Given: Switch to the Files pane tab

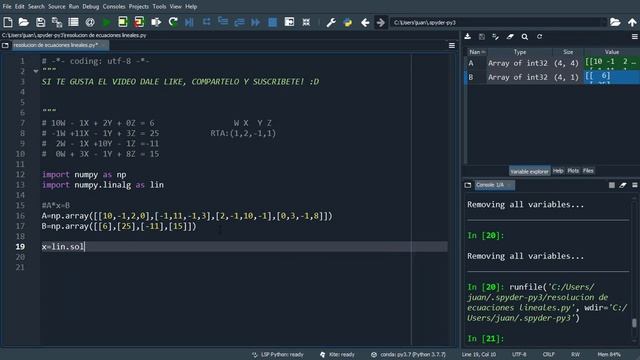Looking at the screenshot, I should 588,171.
